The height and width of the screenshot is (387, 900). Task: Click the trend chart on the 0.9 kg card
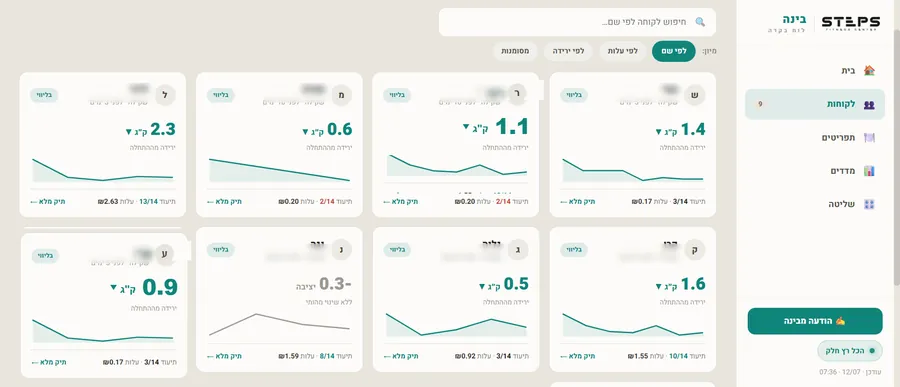pyautogui.click(x=103, y=331)
